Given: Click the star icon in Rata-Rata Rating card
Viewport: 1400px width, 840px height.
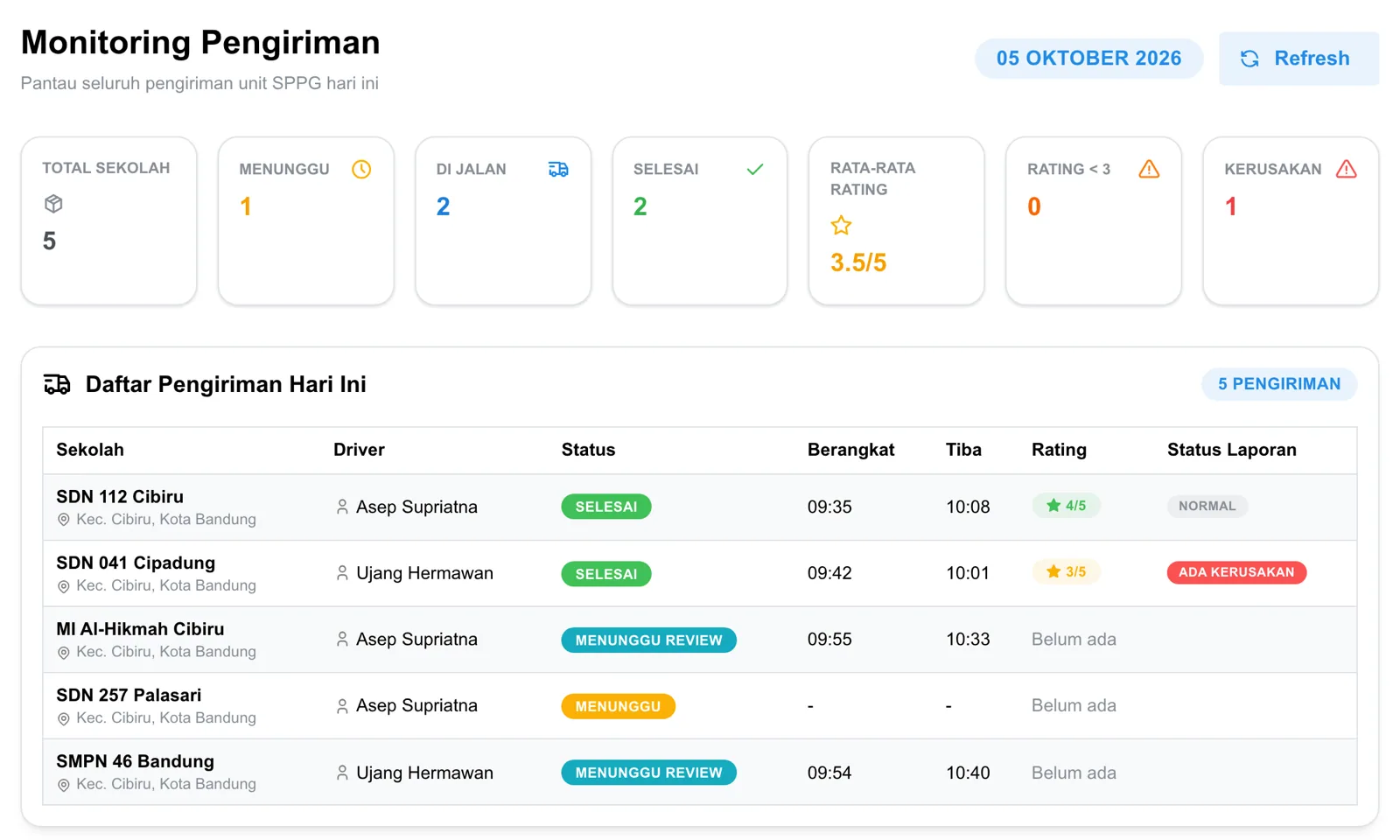Looking at the screenshot, I should tap(841, 226).
